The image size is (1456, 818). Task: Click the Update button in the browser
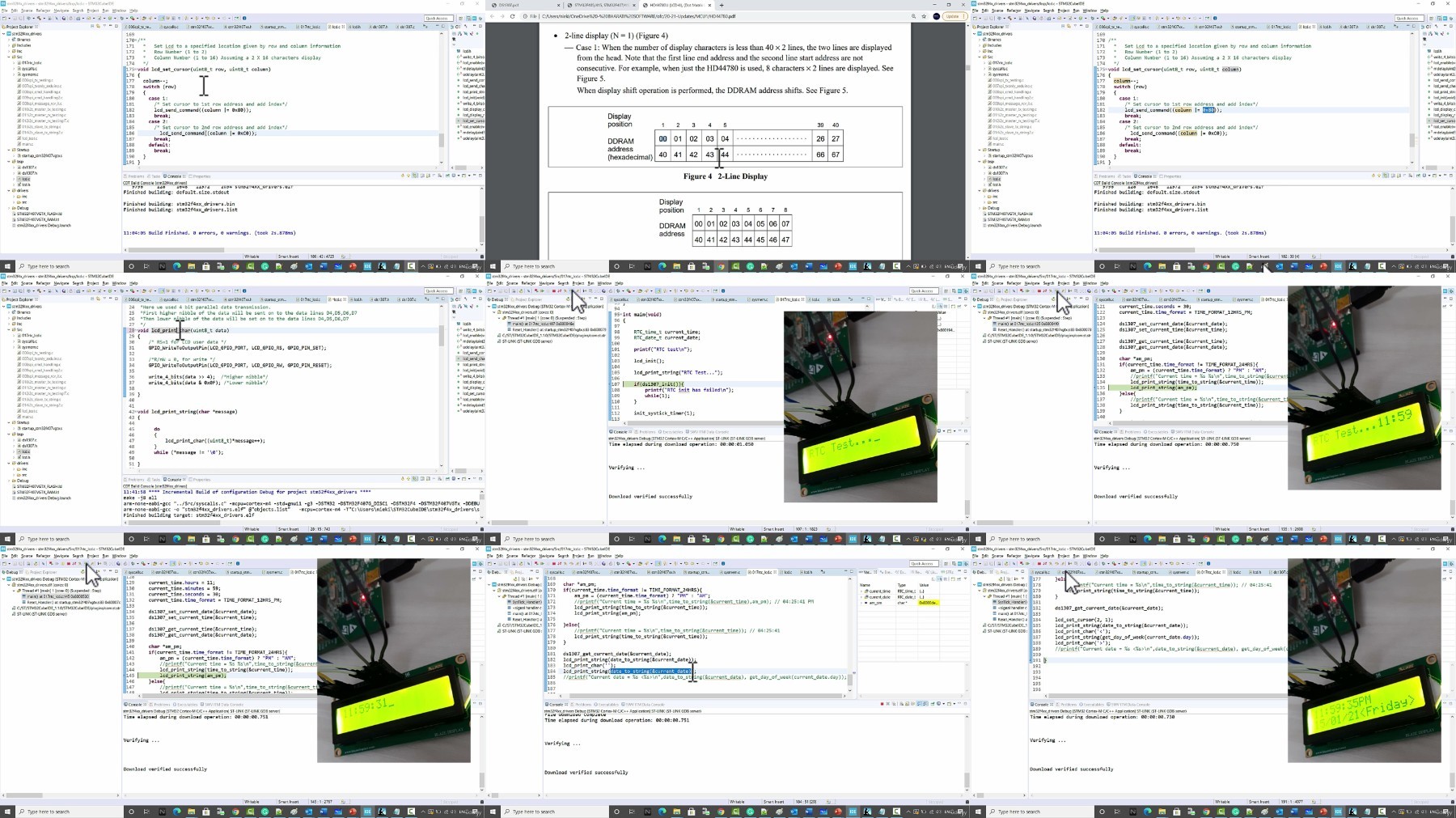pyautogui.click(x=954, y=16)
